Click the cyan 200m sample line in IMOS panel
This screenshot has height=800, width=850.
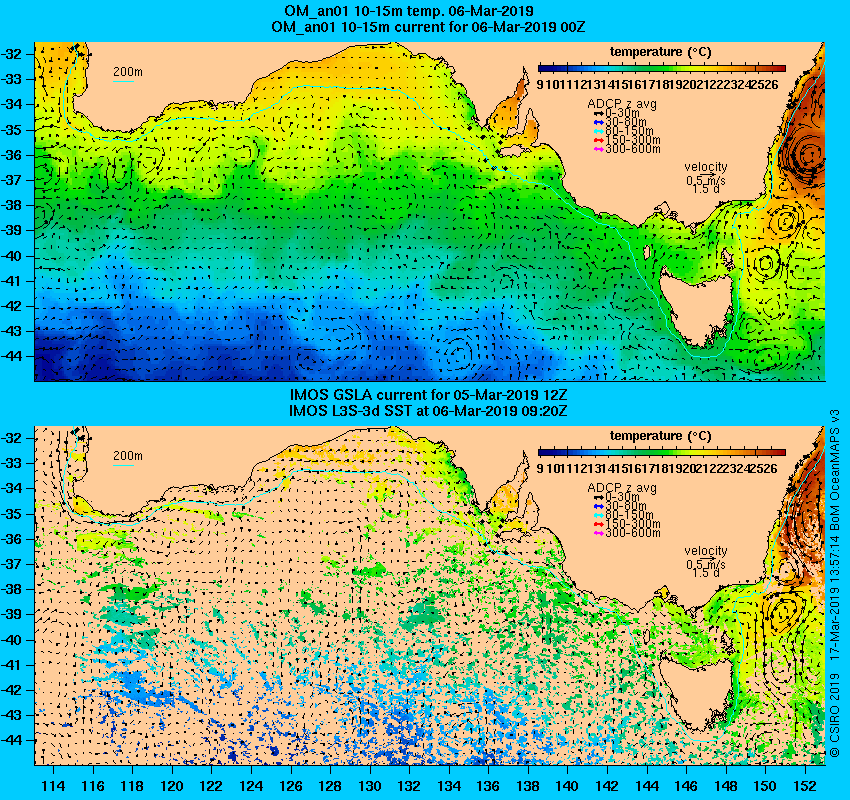(123, 466)
